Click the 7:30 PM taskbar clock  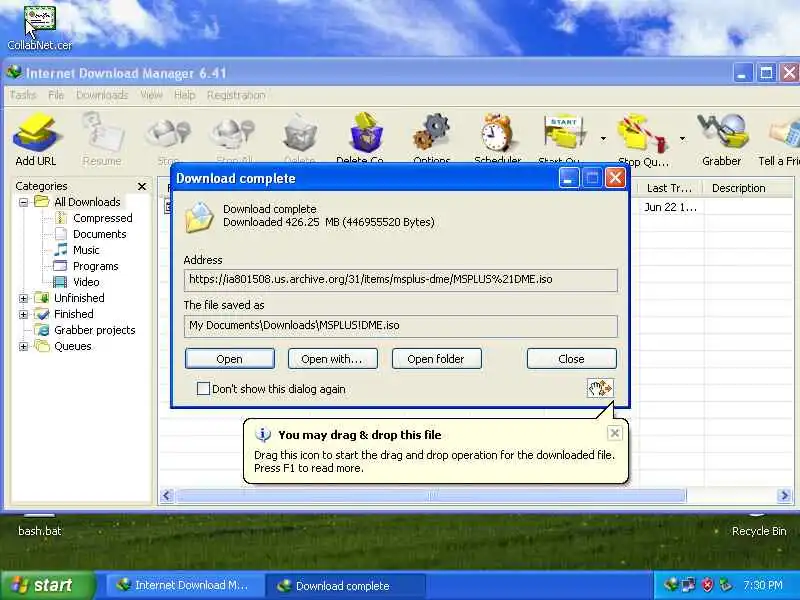click(x=763, y=585)
